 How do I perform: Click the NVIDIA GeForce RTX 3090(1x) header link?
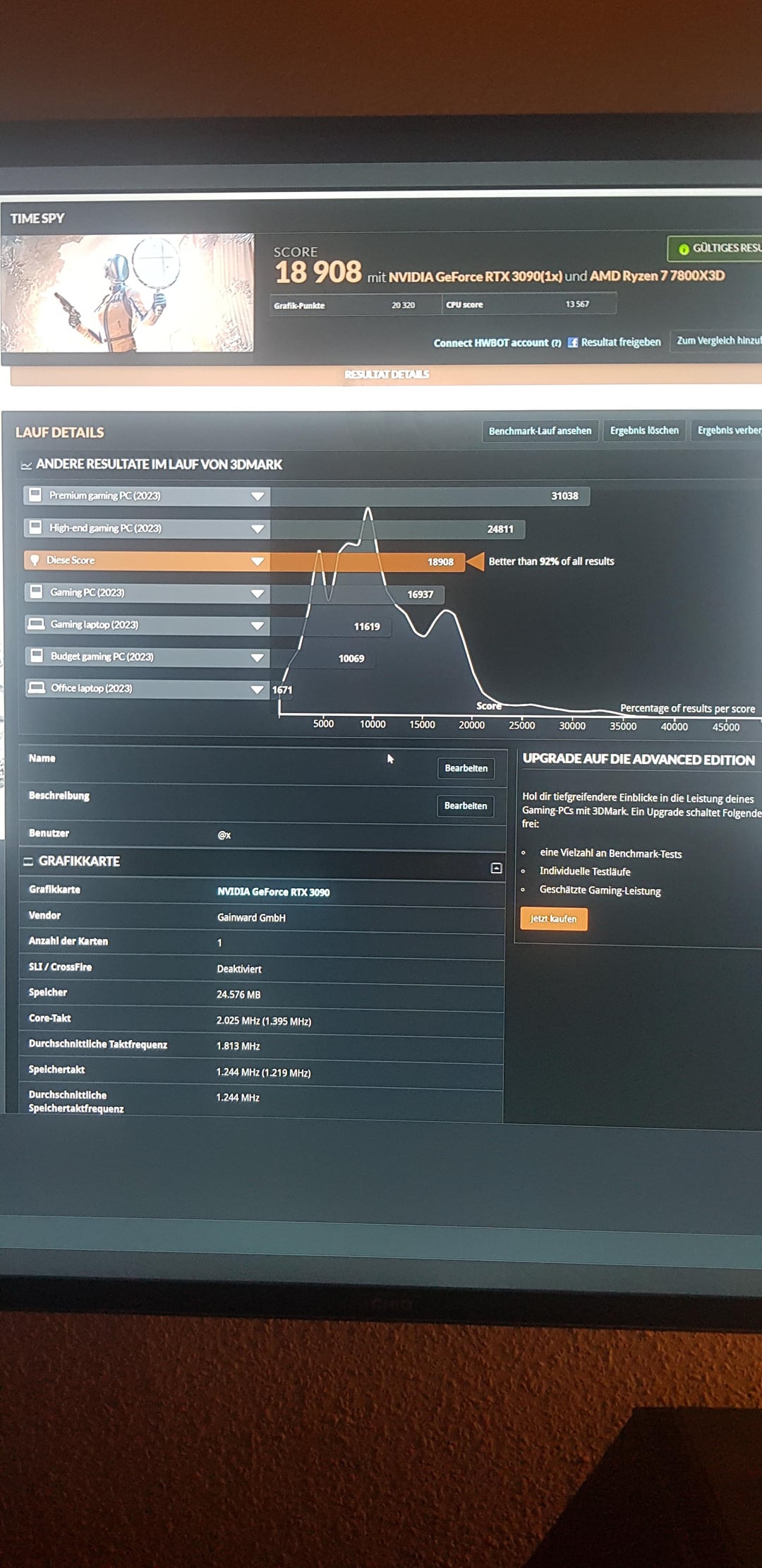coord(476,276)
